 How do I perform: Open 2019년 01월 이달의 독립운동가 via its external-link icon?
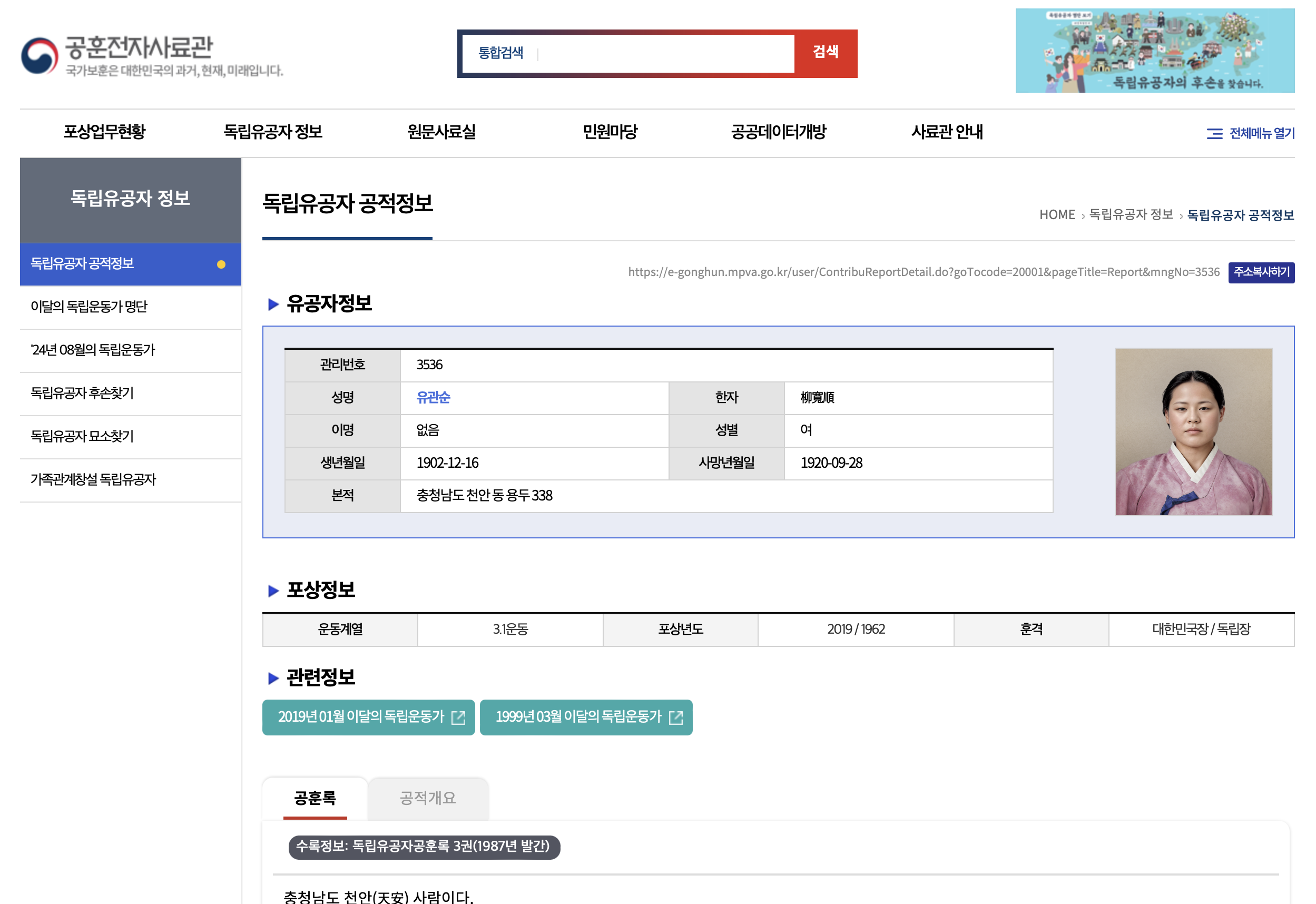coord(460,718)
